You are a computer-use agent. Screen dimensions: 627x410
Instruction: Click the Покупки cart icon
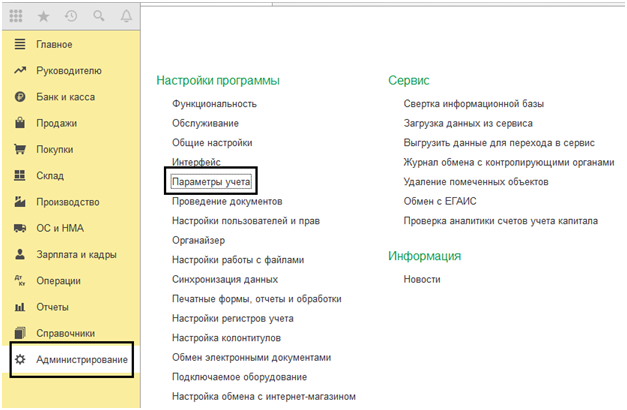(18, 150)
